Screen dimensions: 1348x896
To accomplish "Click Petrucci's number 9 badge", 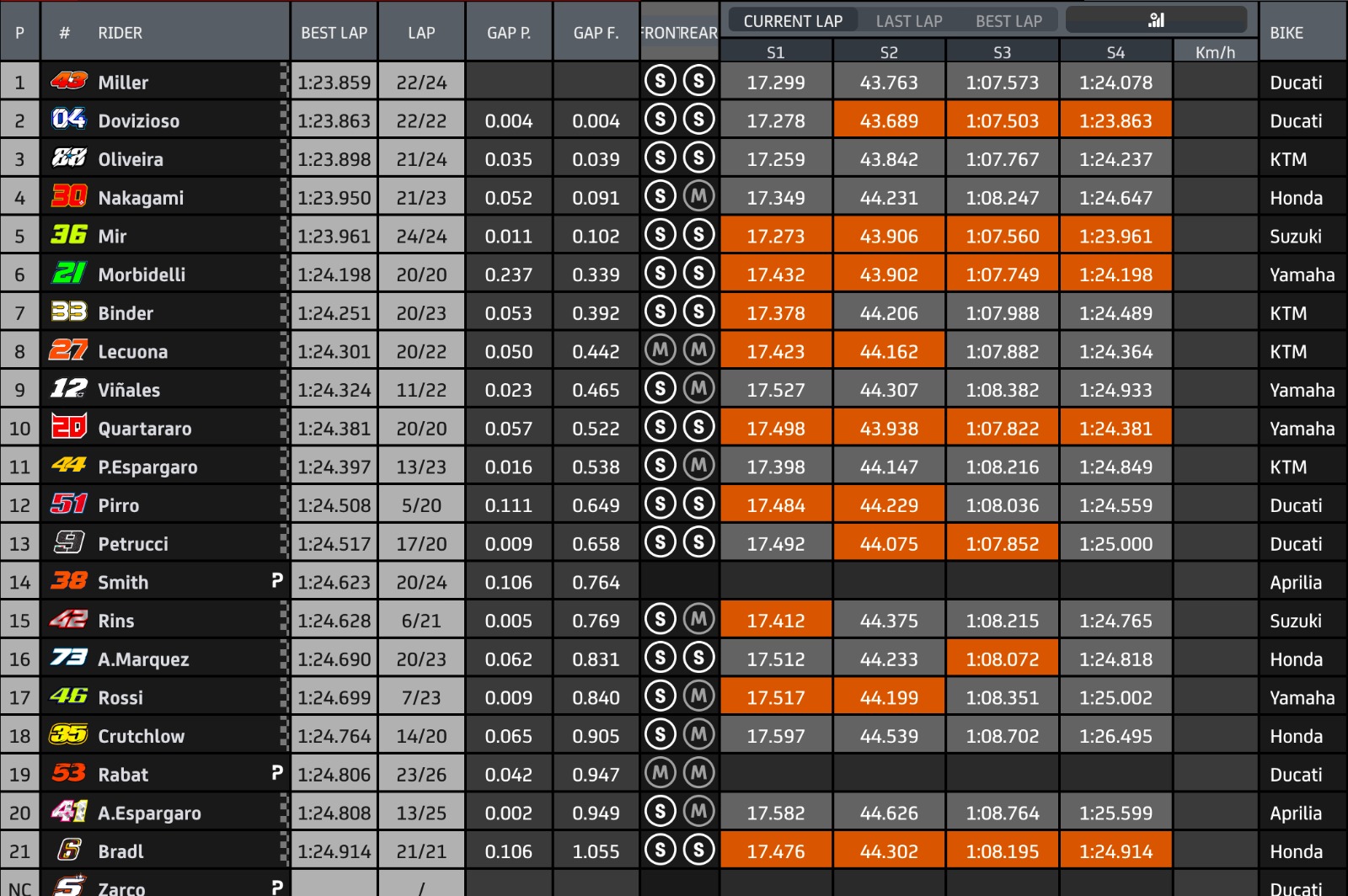I will pyautogui.click(x=69, y=542).
